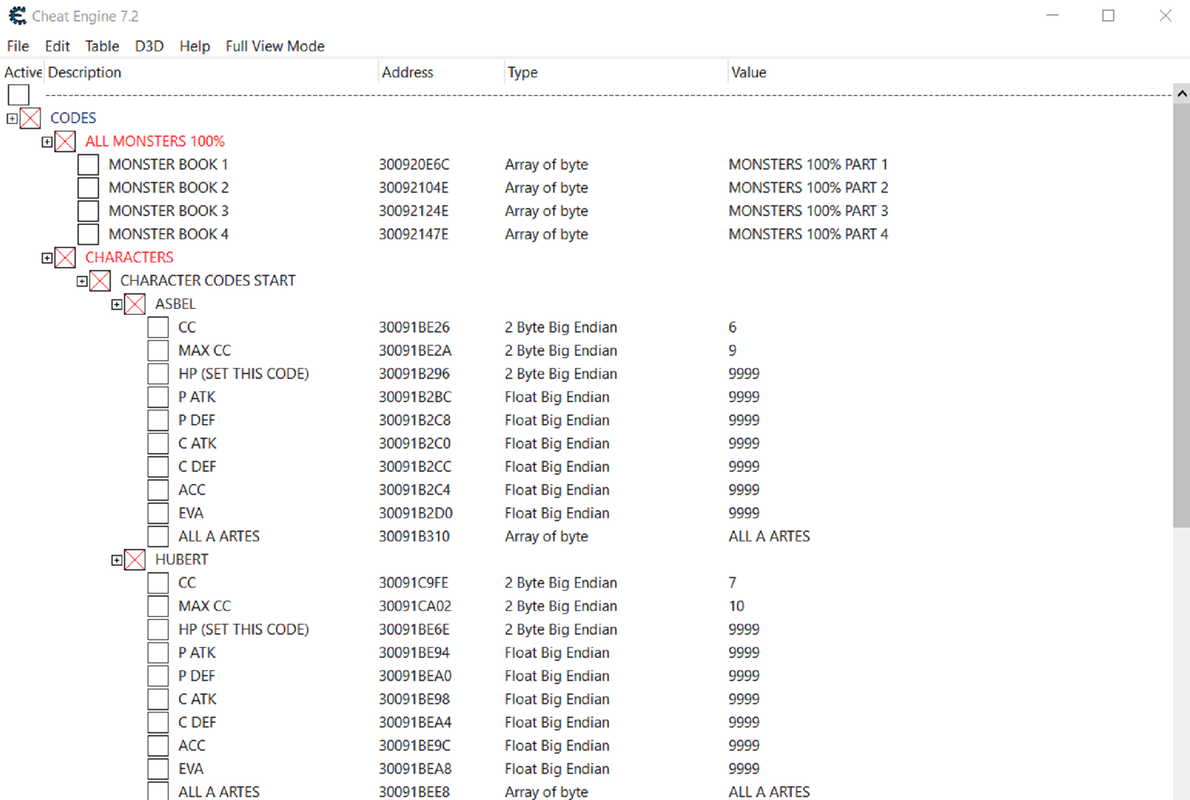The height and width of the screenshot is (800, 1190).
Task: Enable ASBEL's ALL A ARTES checkbox
Action: [x=158, y=537]
